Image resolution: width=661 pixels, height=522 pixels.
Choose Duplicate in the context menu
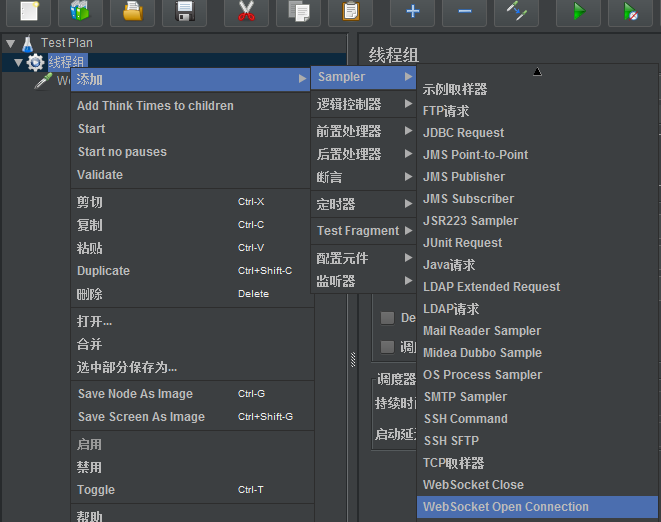190,271
